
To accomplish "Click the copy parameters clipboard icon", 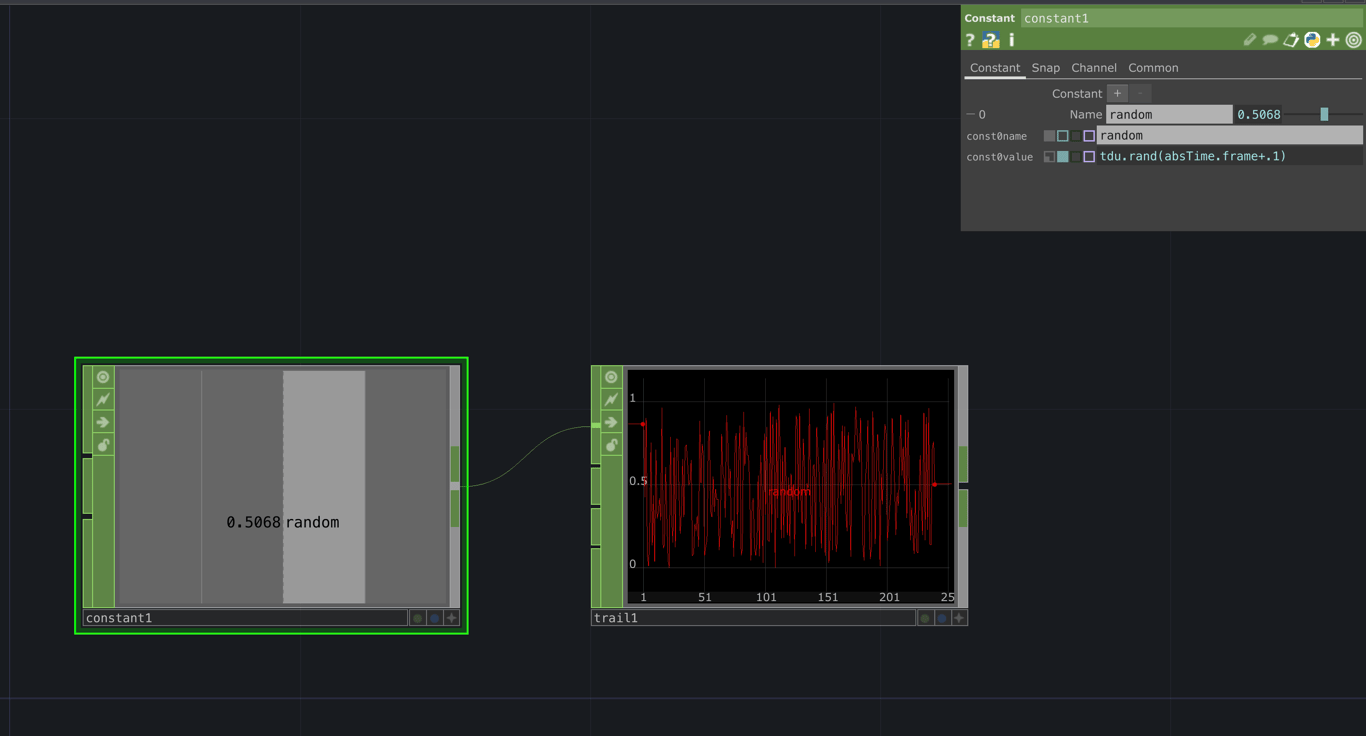I will [x=1291, y=40].
